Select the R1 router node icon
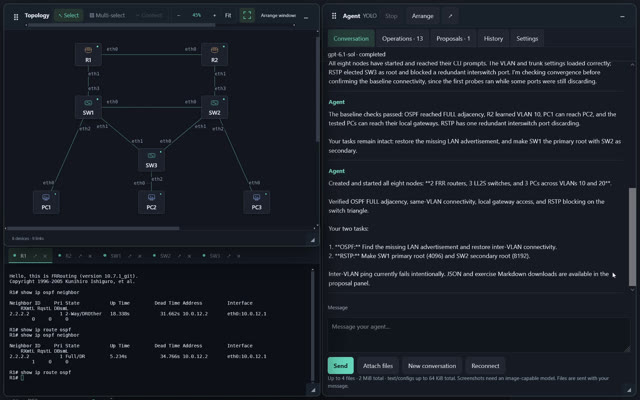 pyautogui.click(x=88, y=54)
